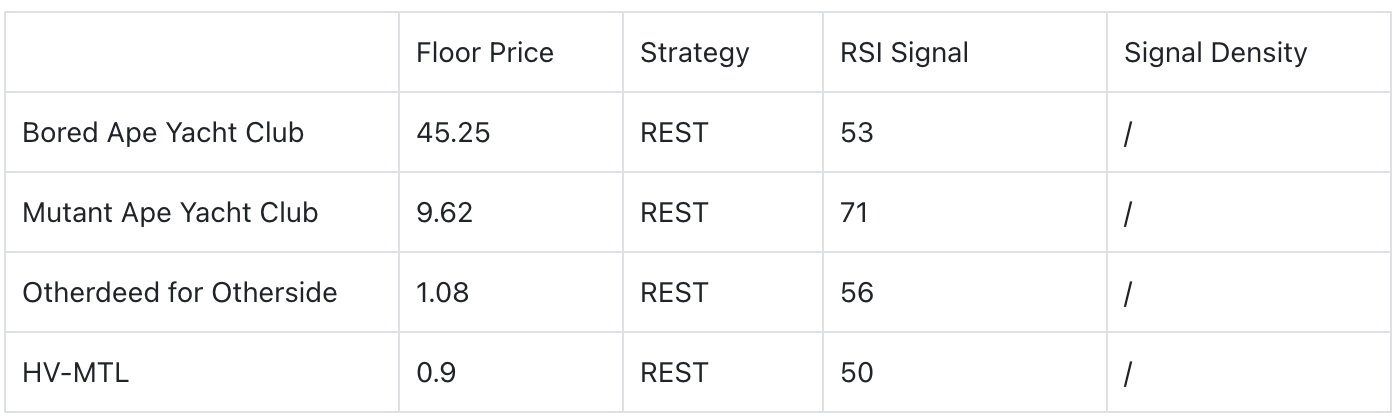The width and height of the screenshot is (1398, 420).
Task: Select the HV-MTL row label
Action: coord(75,372)
